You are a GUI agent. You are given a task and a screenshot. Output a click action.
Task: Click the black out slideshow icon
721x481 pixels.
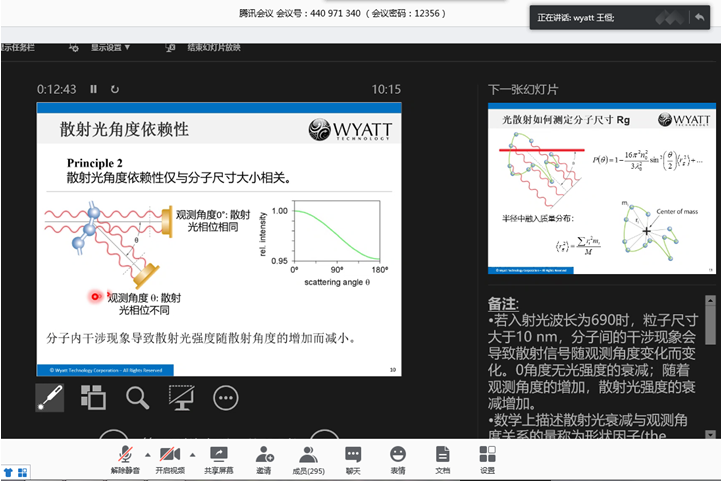pos(182,397)
